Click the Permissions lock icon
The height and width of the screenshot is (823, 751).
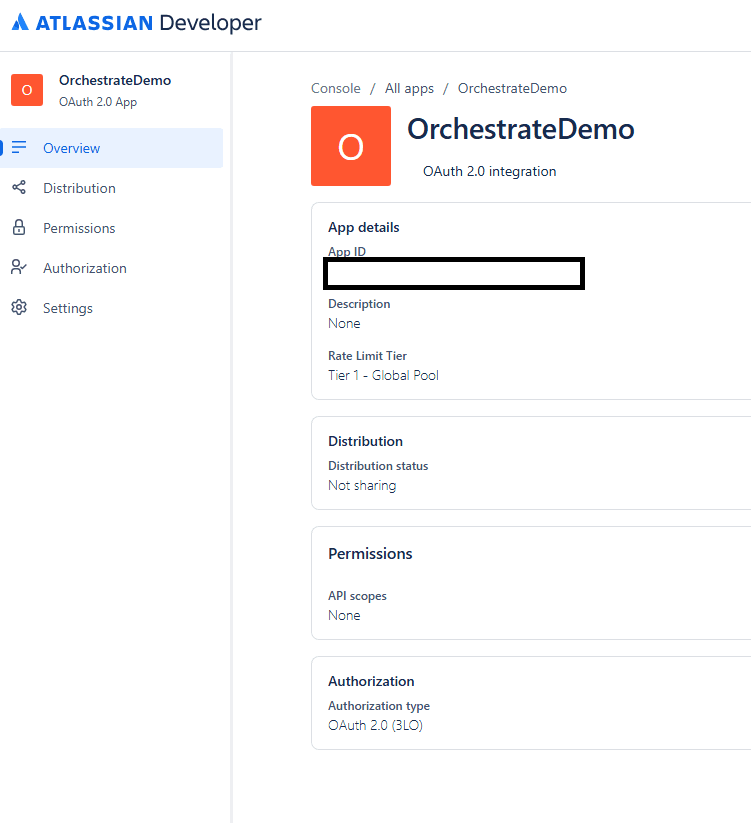19,227
